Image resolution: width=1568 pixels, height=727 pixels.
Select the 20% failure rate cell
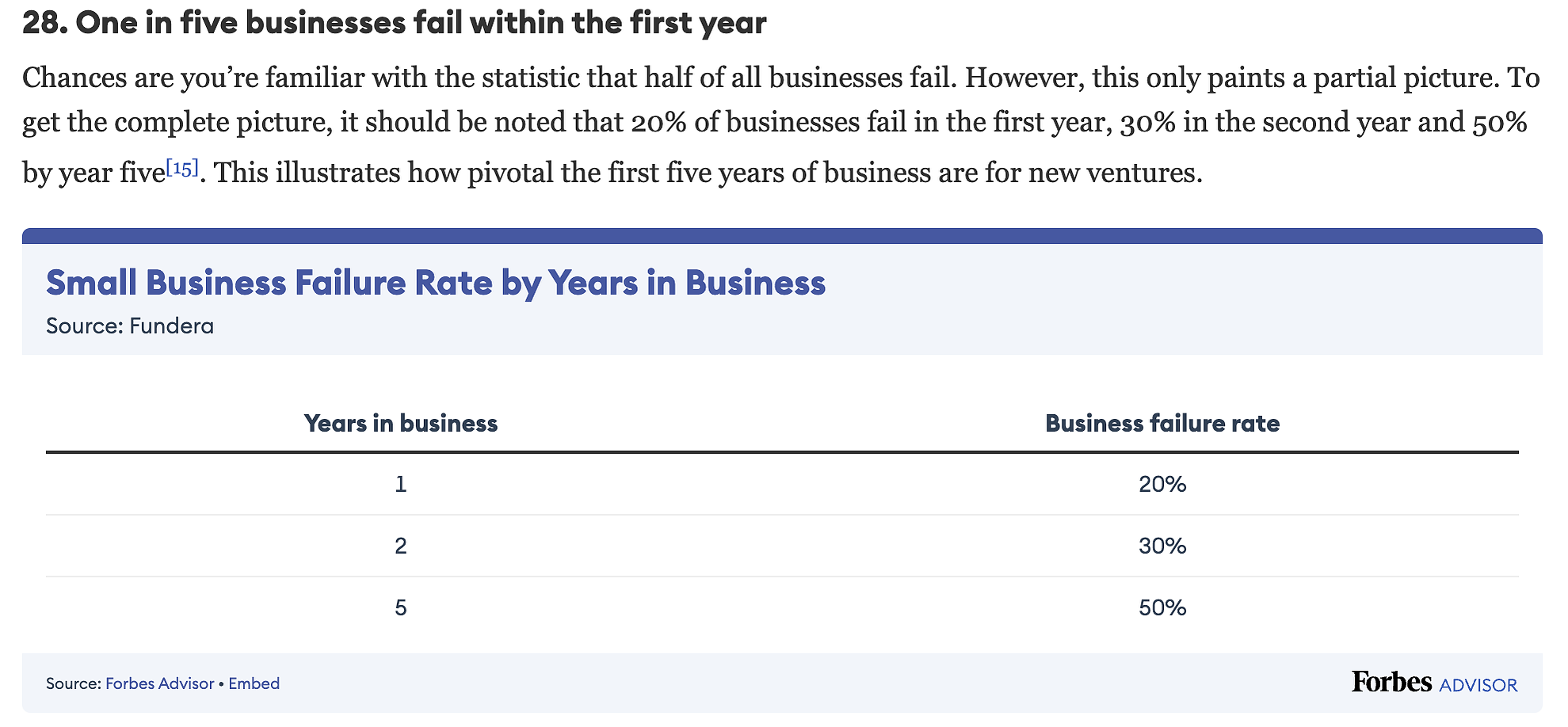(x=1162, y=484)
